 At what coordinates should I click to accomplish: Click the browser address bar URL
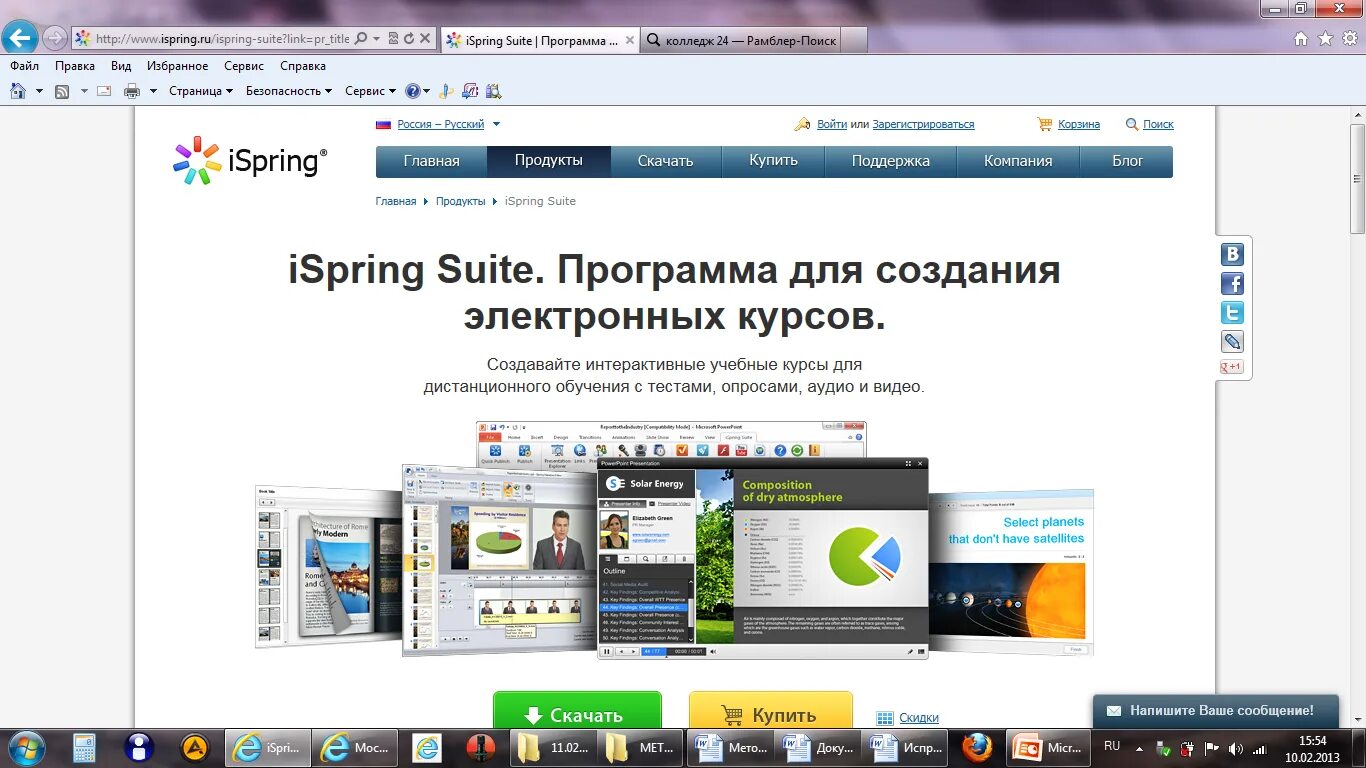click(222, 39)
